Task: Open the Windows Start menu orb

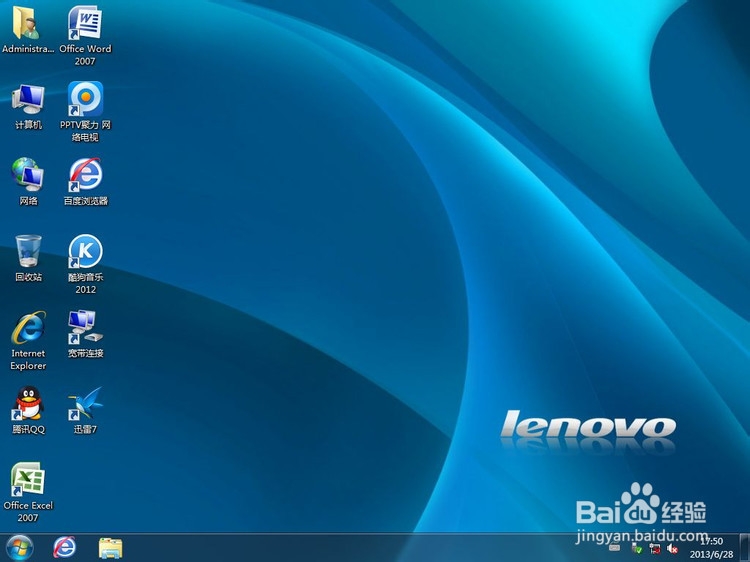Action: [19, 548]
